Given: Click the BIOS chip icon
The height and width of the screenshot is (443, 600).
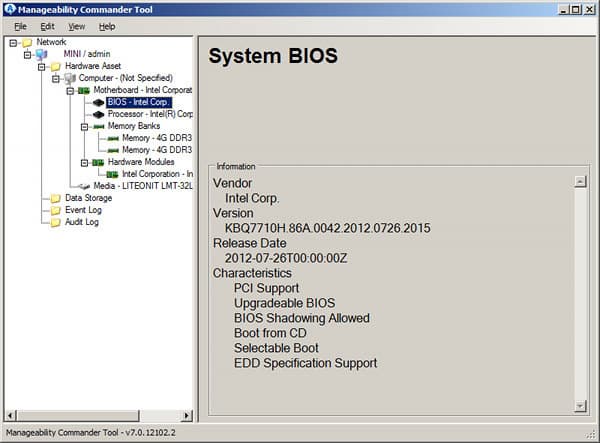Looking at the screenshot, I should tap(98, 103).
